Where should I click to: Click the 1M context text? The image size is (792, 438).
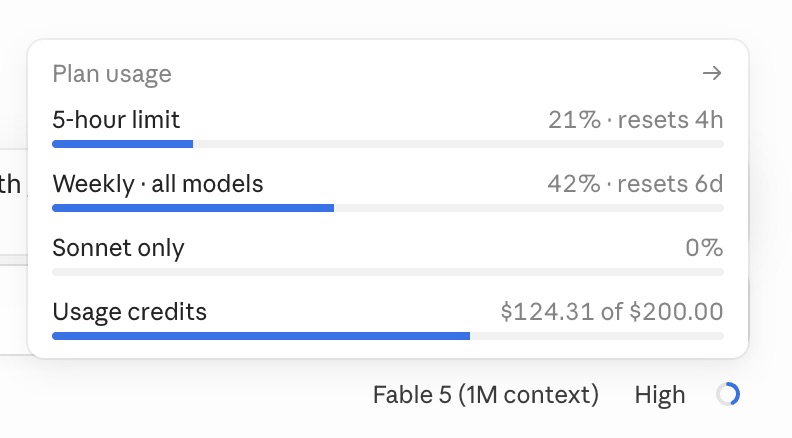(529, 395)
